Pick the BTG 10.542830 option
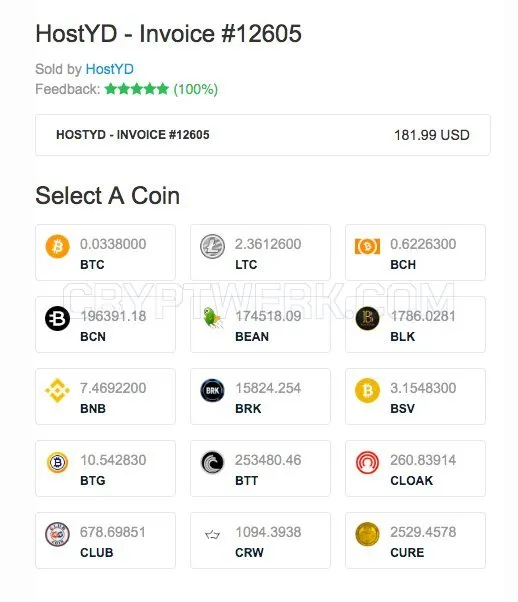Screen dimensions: 518x602 coord(105,468)
